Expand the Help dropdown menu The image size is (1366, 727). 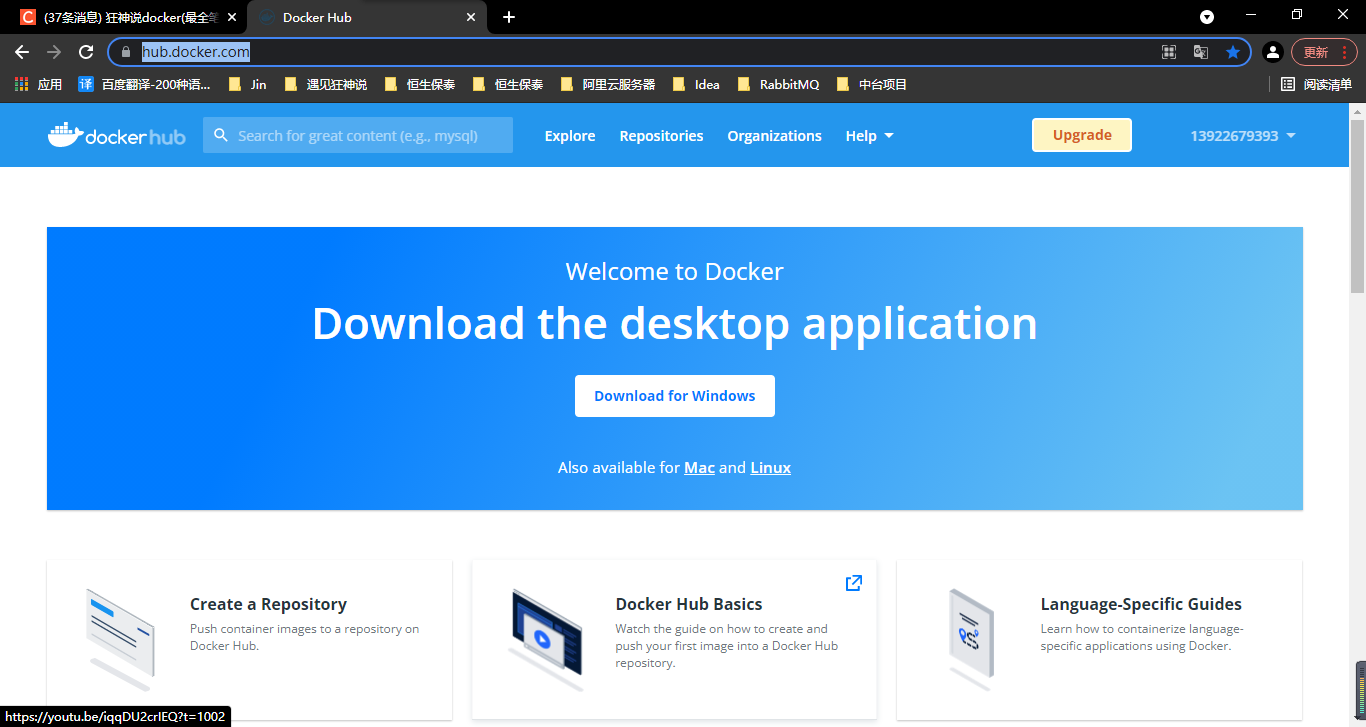(x=869, y=136)
